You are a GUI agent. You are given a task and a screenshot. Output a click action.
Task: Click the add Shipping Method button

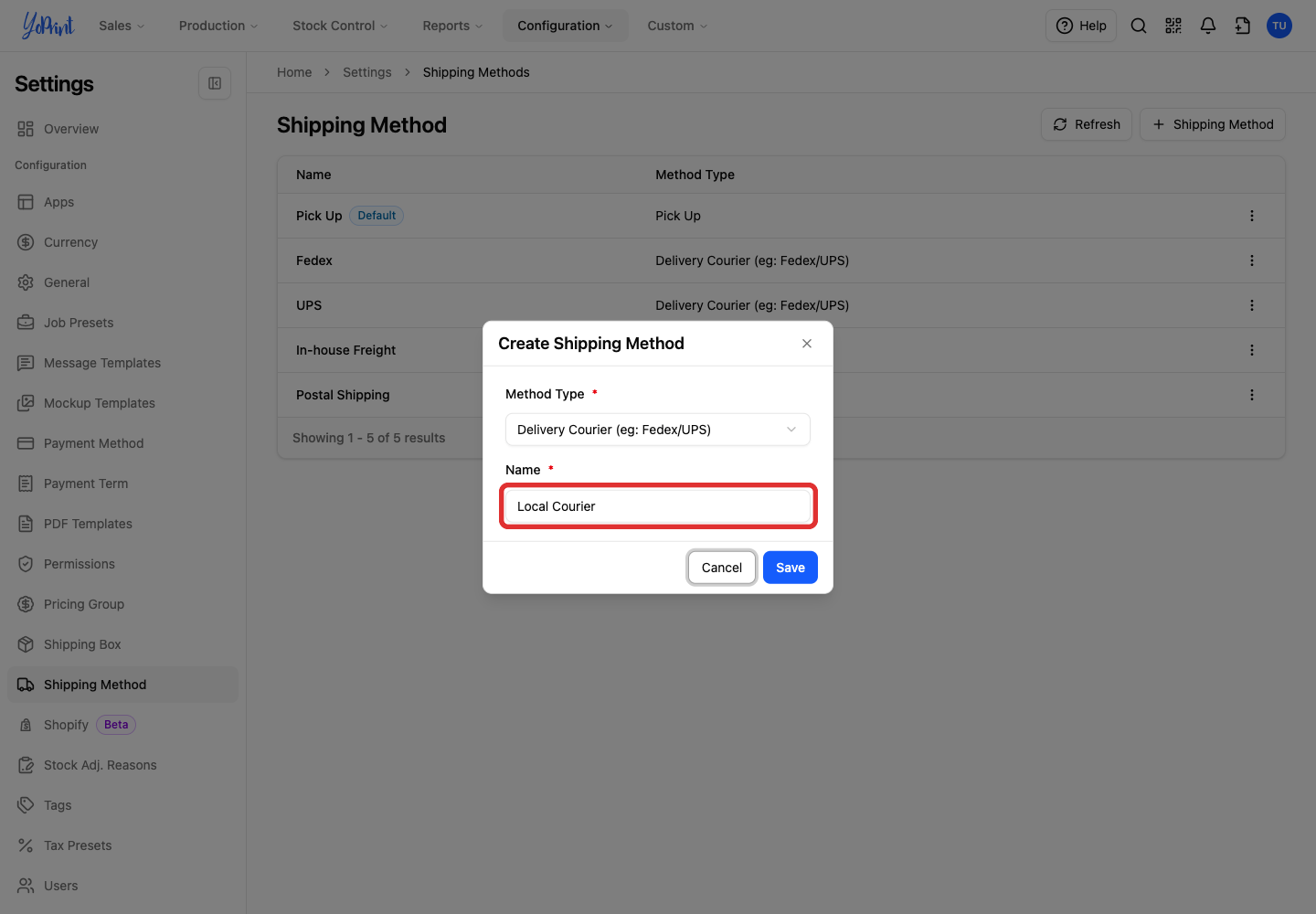point(1213,124)
